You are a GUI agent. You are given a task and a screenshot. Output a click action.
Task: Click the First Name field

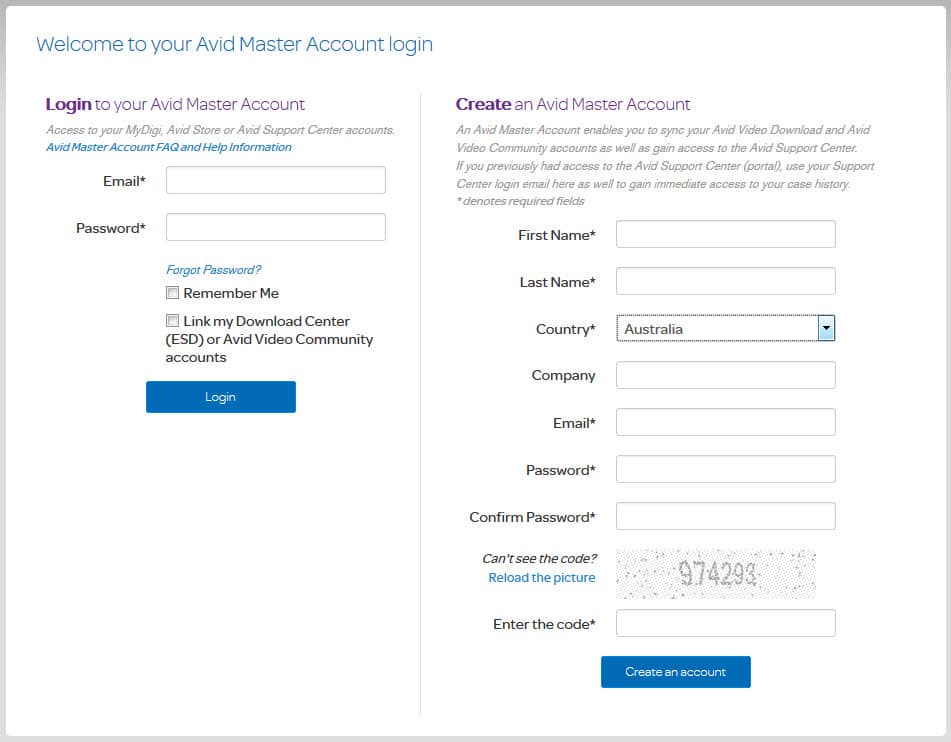725,234
